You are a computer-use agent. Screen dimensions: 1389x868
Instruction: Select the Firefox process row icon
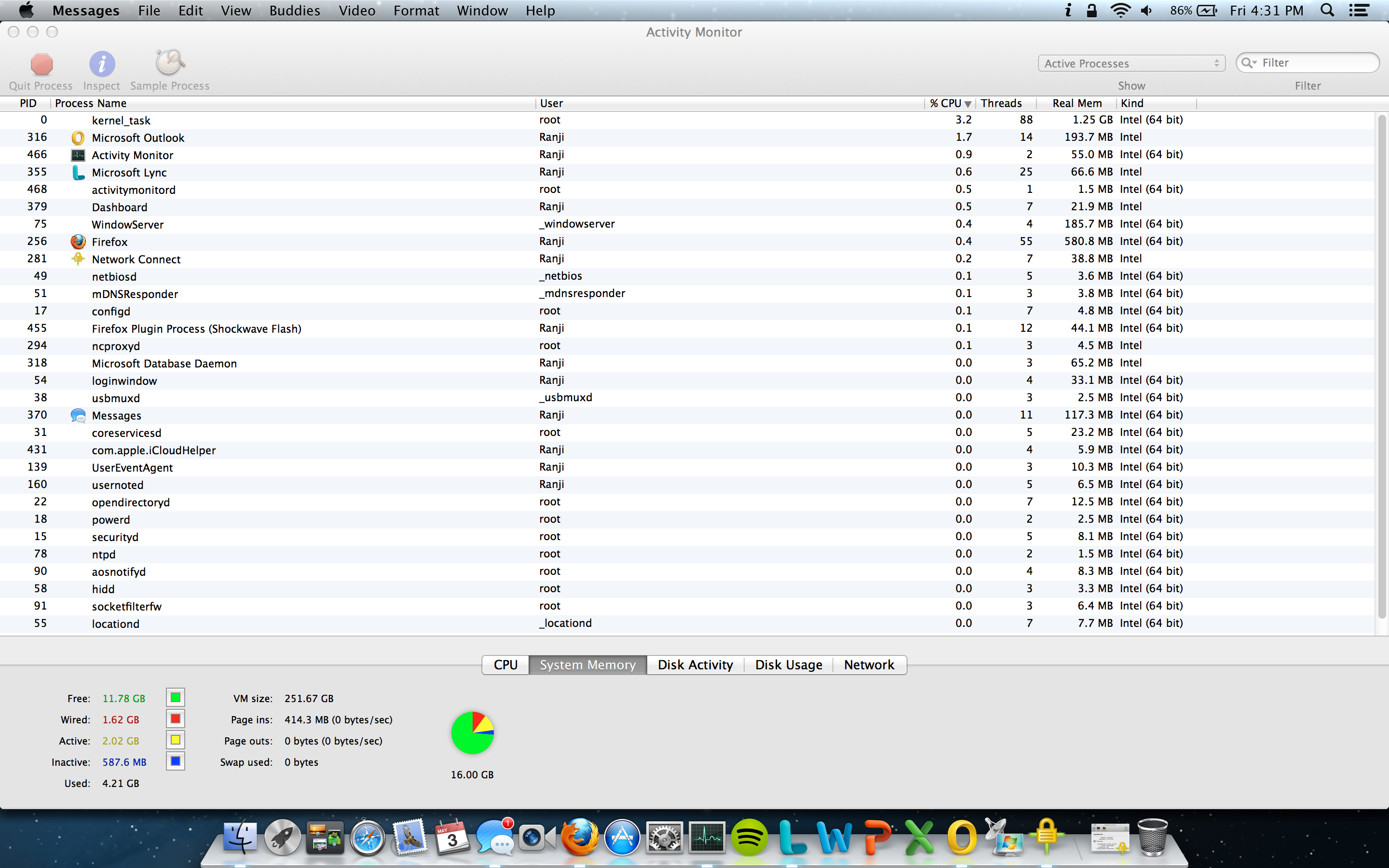tap(78, 242)
